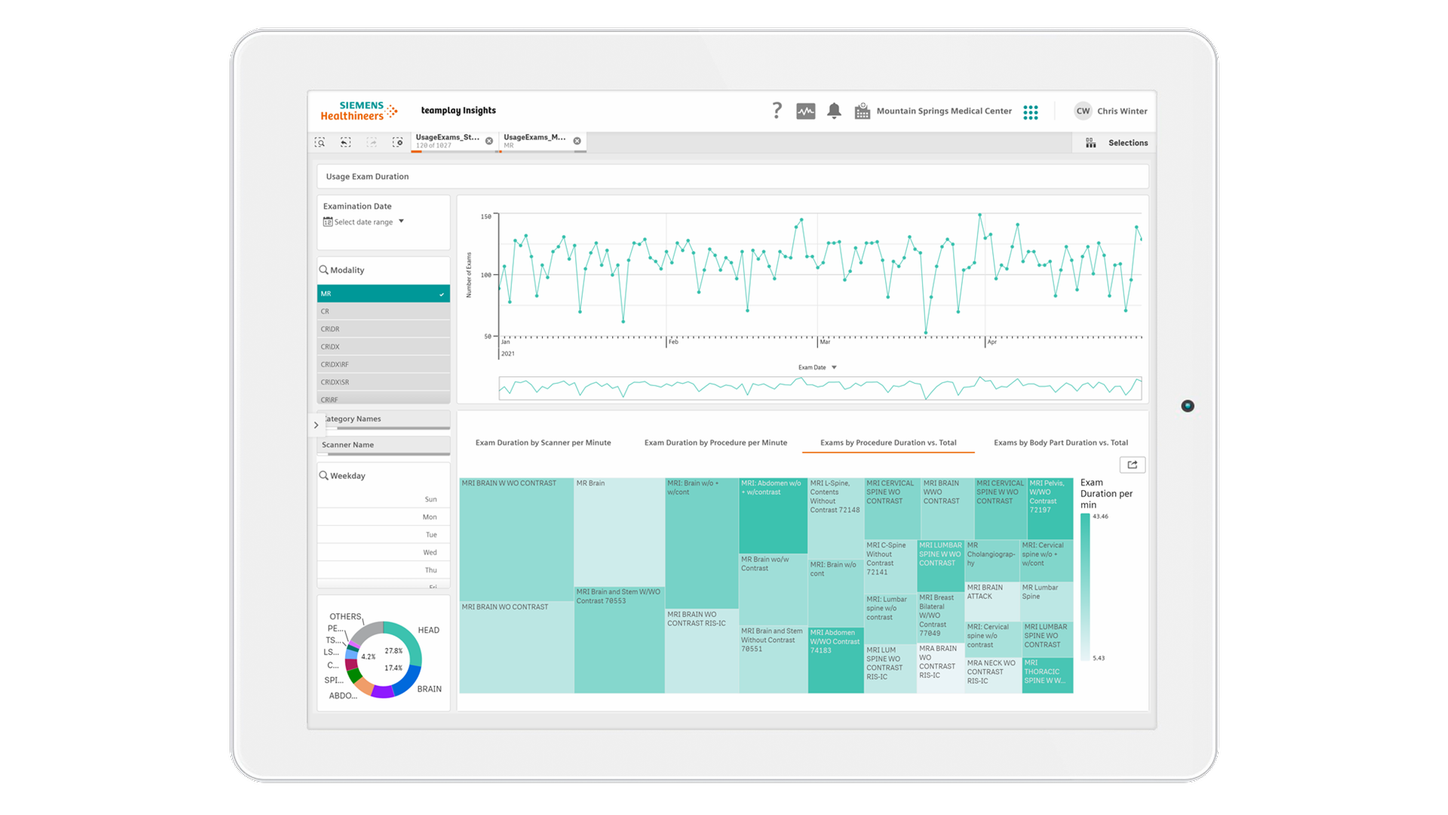Open the help question mark icon
The image size is (1448, 815).
coord(777,111)
